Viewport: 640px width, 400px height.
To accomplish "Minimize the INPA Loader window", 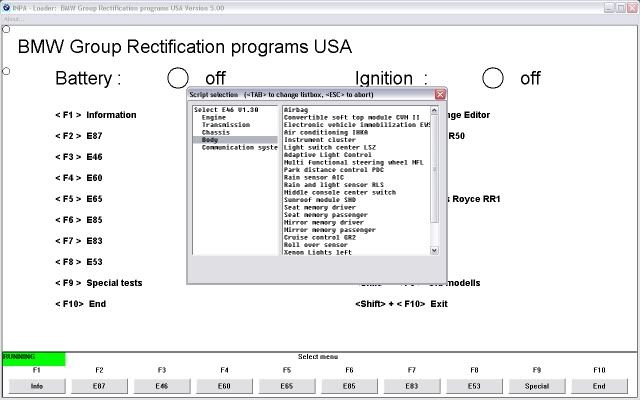I will tap(609, 7).
